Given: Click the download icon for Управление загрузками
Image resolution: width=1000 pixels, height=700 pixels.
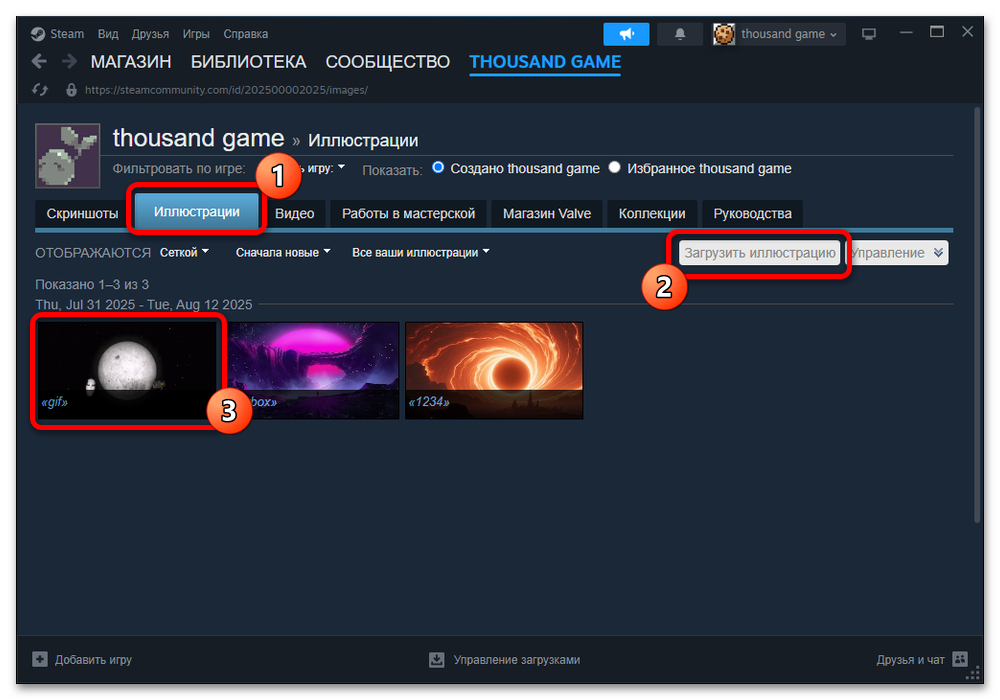Looking at the screenshot, I should [436, 659].
